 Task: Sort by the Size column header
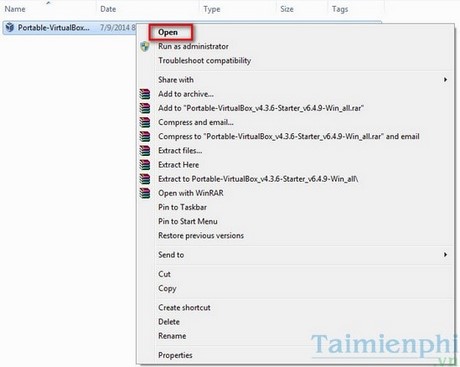tap(287, 9)
